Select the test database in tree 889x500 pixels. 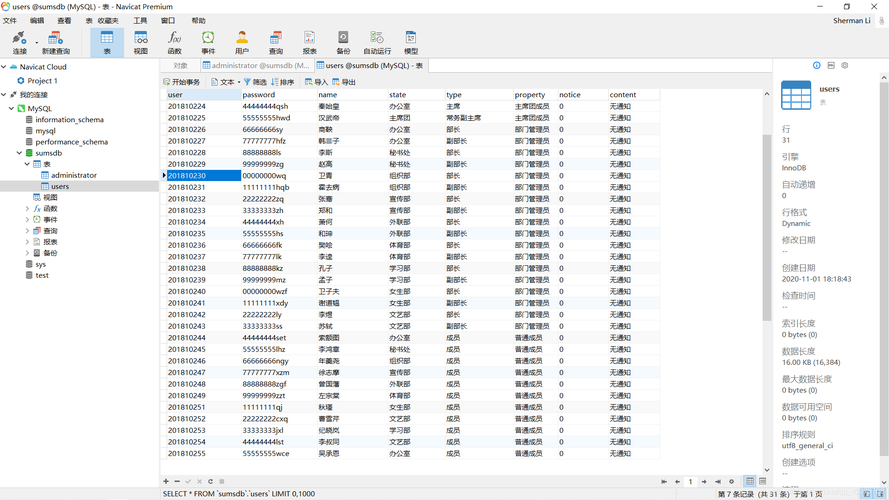point(42,275)
